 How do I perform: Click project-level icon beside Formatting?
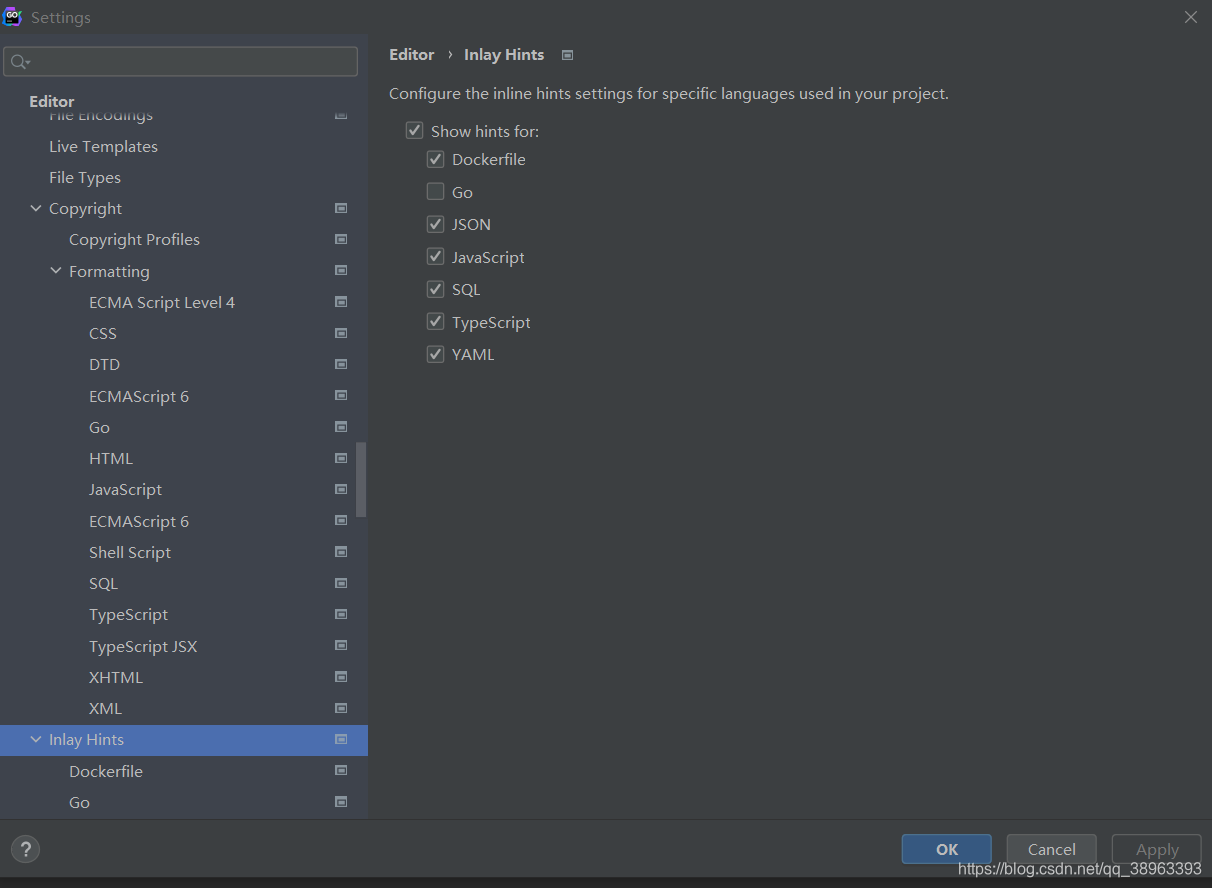point(341,271)
